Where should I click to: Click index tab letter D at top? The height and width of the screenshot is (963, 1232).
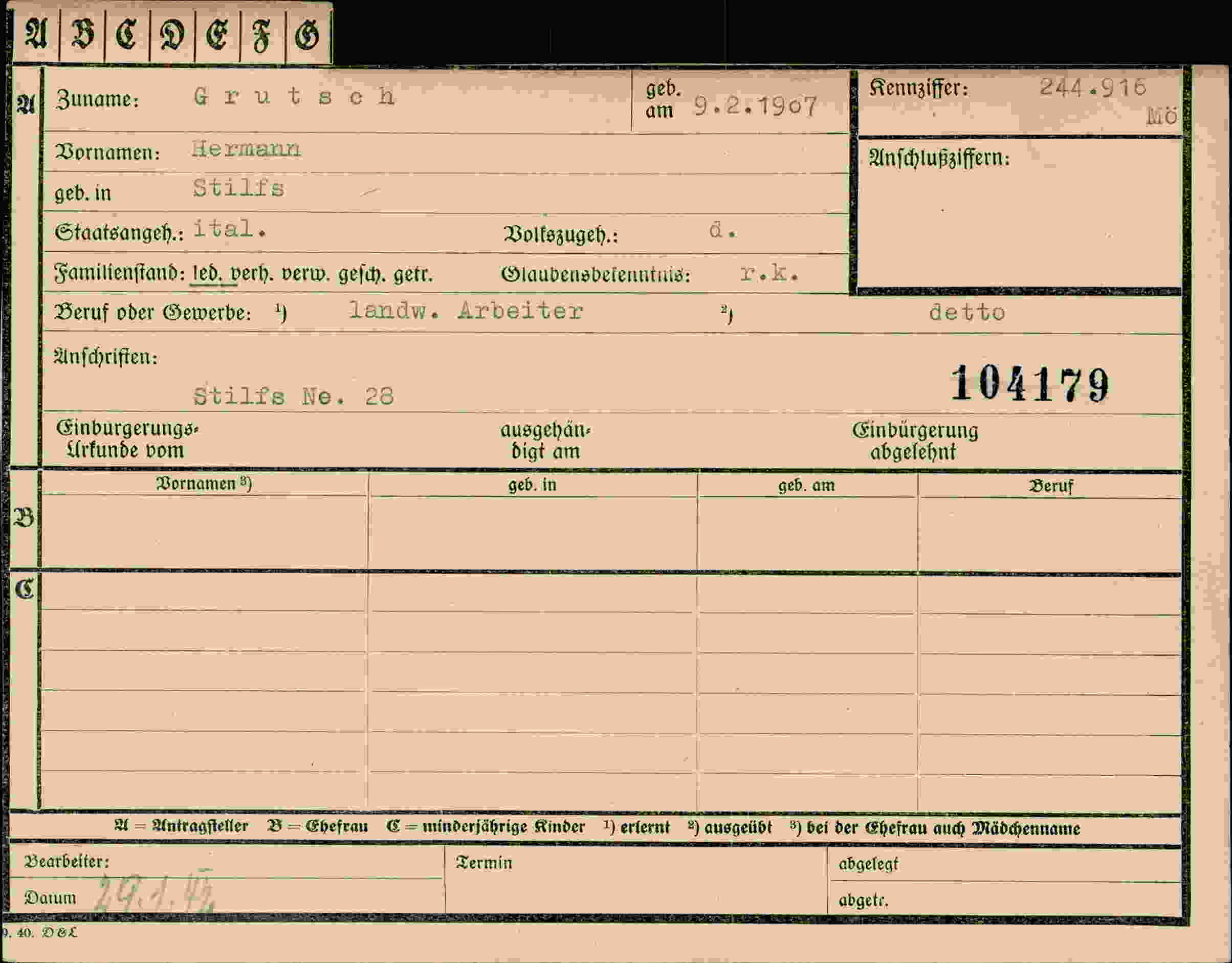point(172,35)
